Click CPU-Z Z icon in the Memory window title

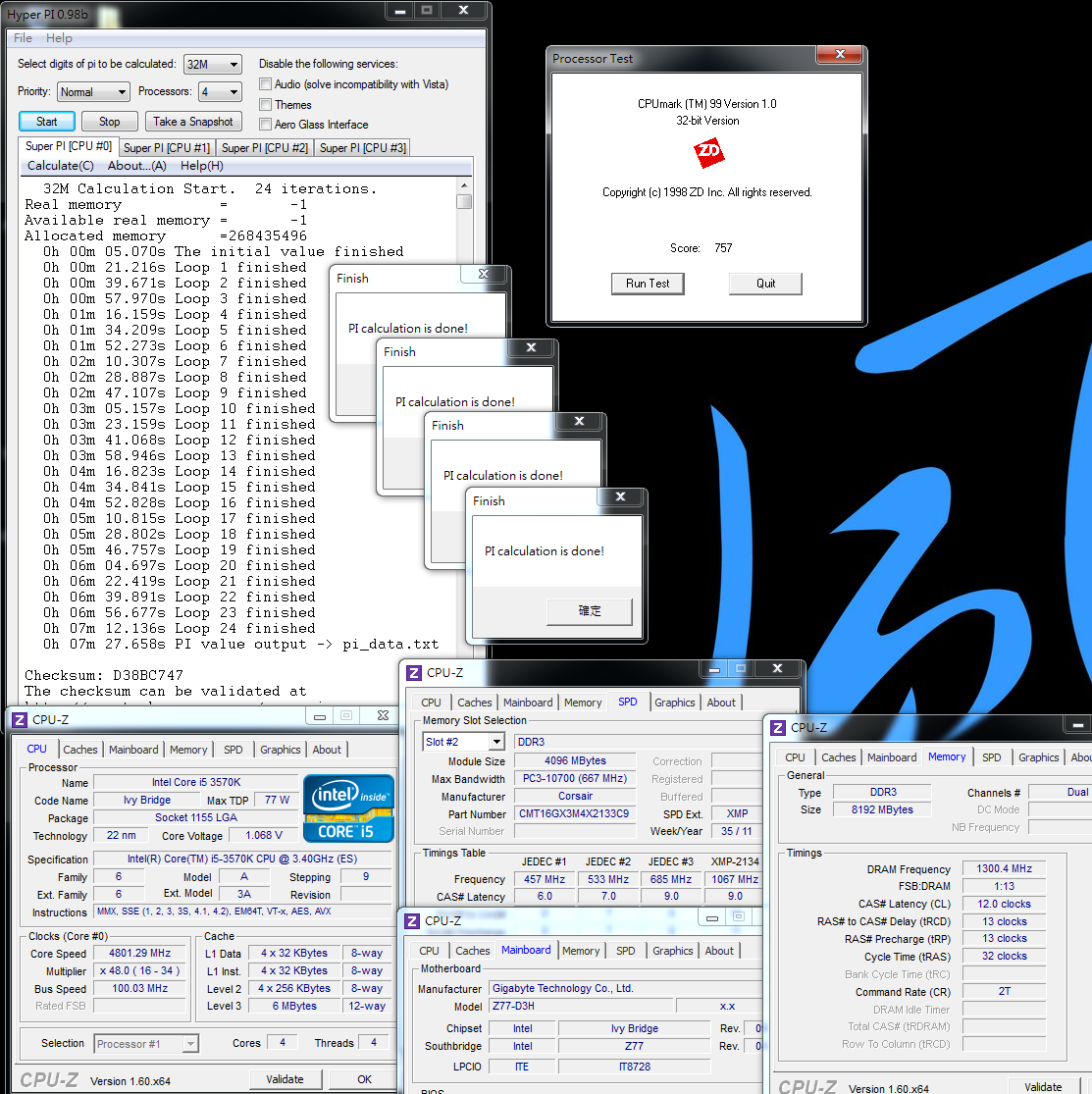point(777,728)
